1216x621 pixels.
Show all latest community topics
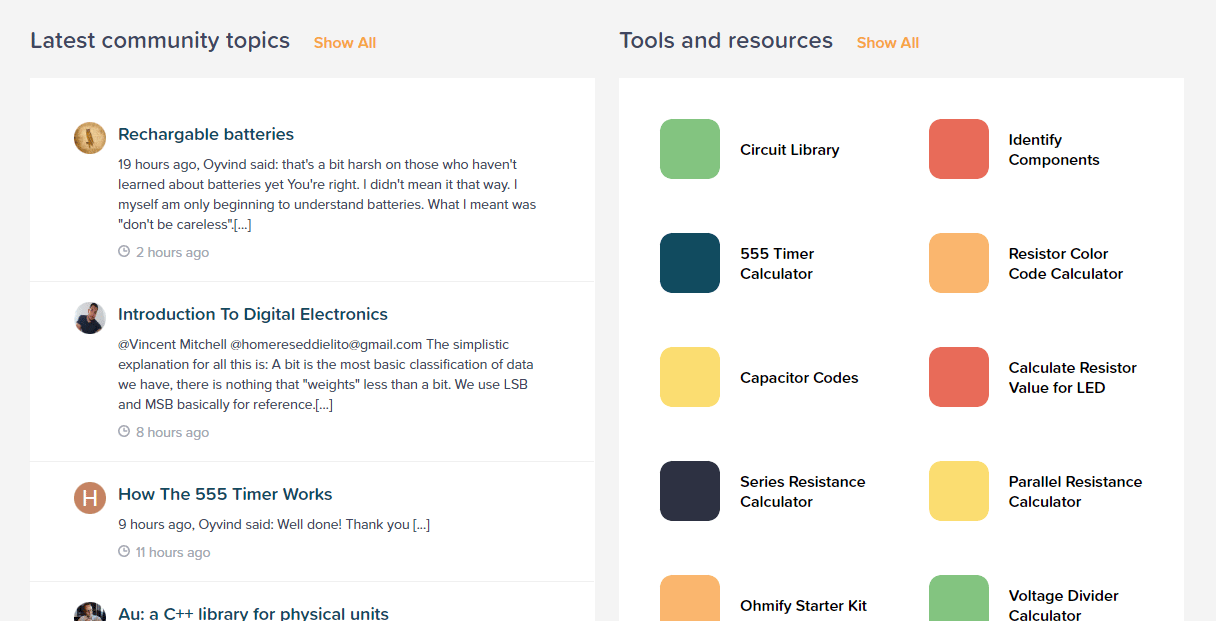click(345, 43)
